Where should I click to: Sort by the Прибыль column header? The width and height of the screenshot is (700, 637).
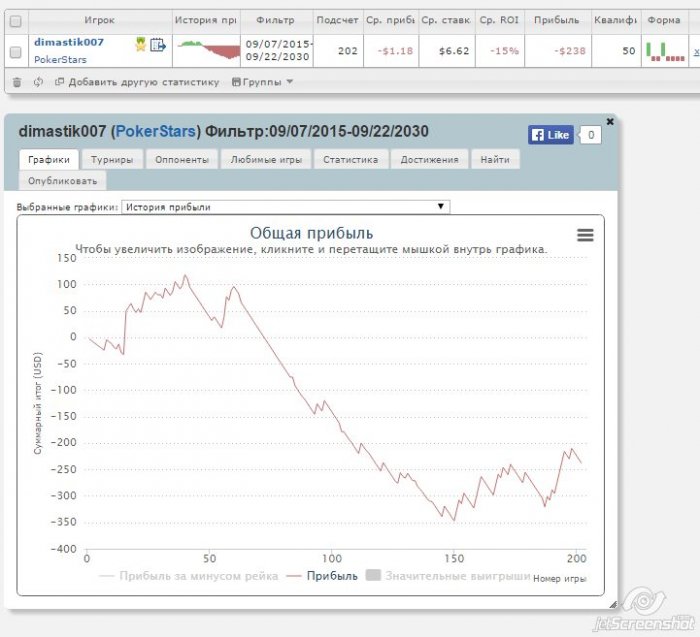click(x=557, y=21)
